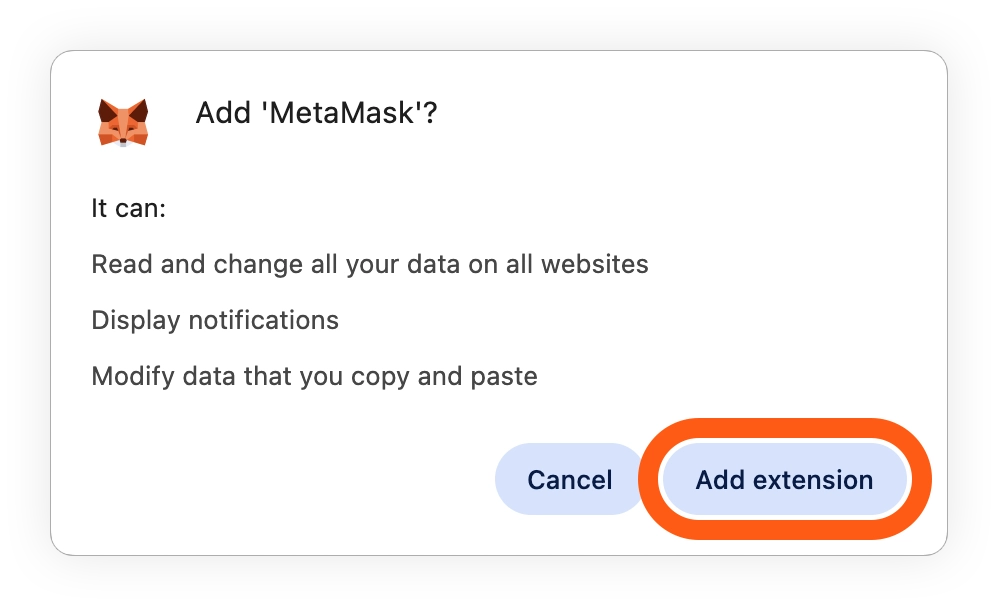Viewport: 999px width, 607px height.
Task: Click the "It can:" label
Action: (129, 208)
